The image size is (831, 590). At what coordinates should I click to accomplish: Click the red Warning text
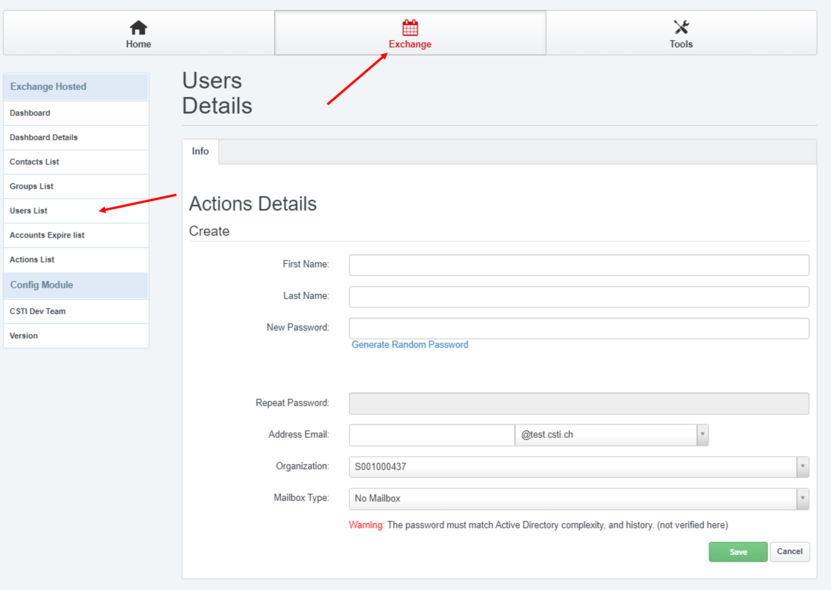tap(366, 525)
